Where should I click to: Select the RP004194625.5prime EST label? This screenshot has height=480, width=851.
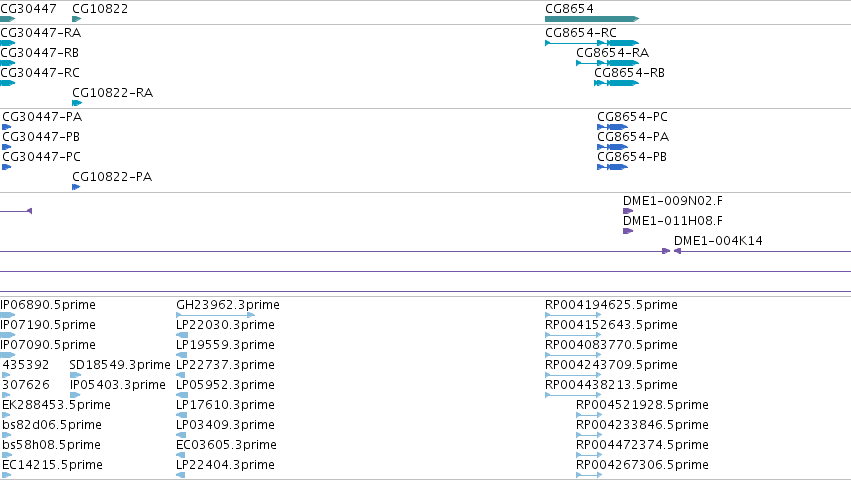point(611,305)
